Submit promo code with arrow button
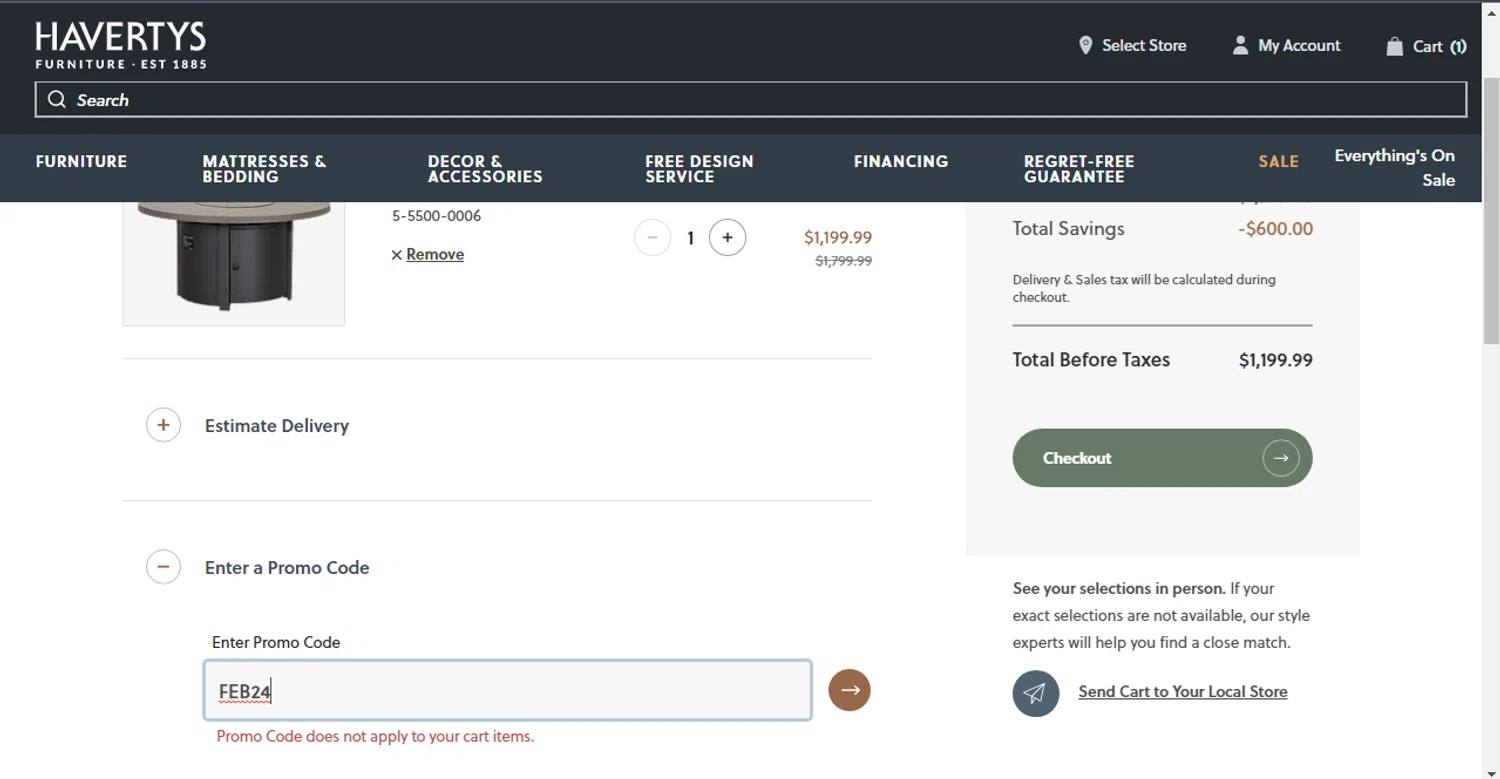Screen dimensions: 1500x779 pyautogui.click(x=849, y=690)
